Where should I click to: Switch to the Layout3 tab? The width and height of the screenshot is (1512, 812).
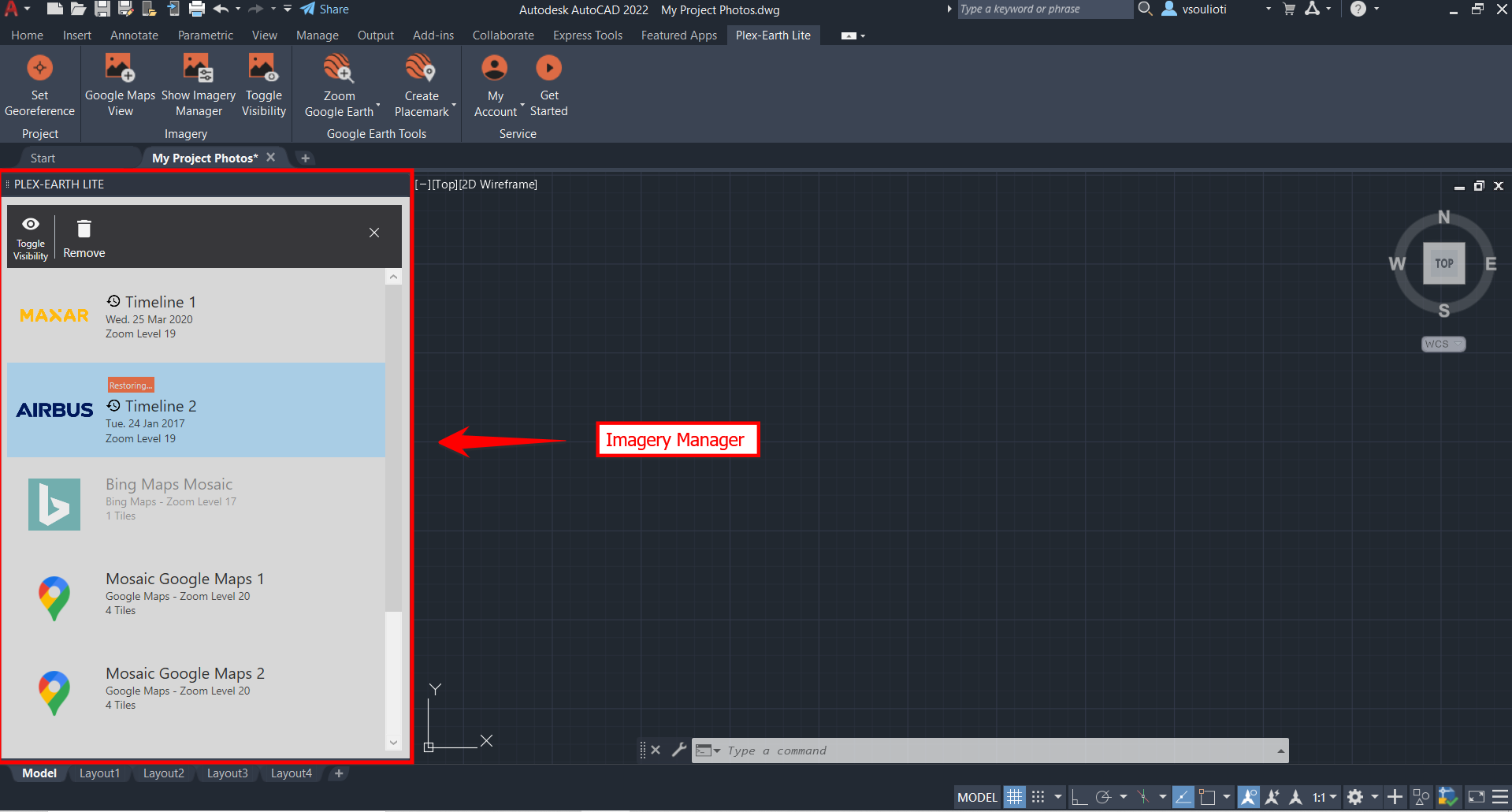227,773
